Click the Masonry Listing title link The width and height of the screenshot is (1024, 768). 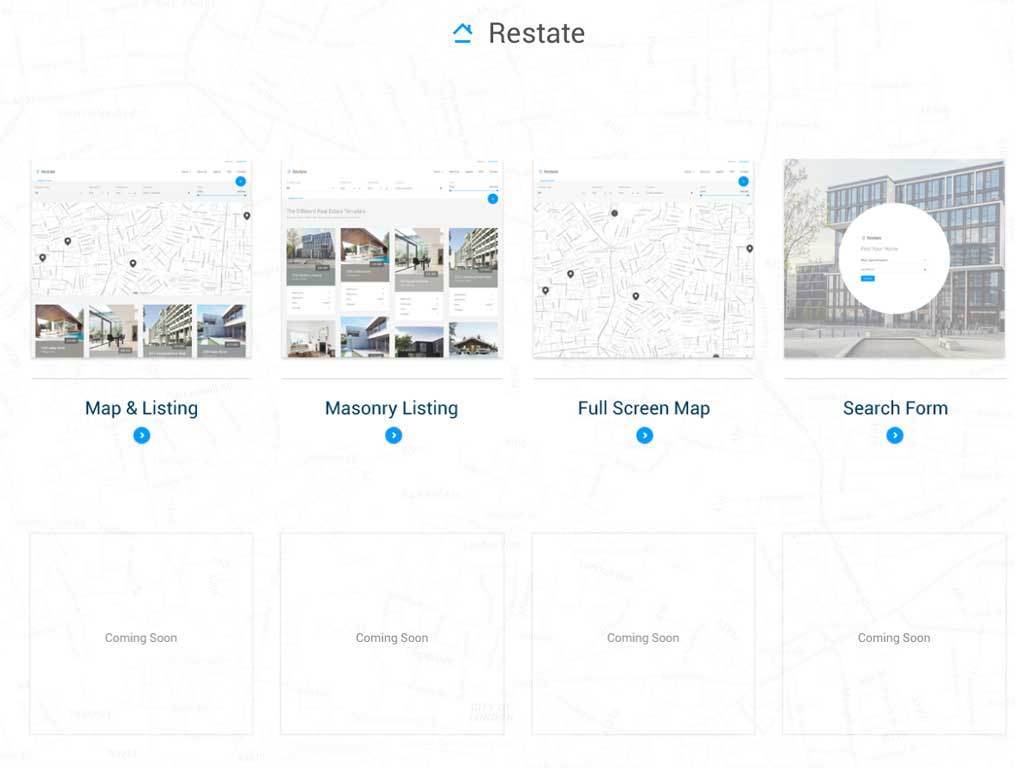pyautogui.click(x=391, y=408)
